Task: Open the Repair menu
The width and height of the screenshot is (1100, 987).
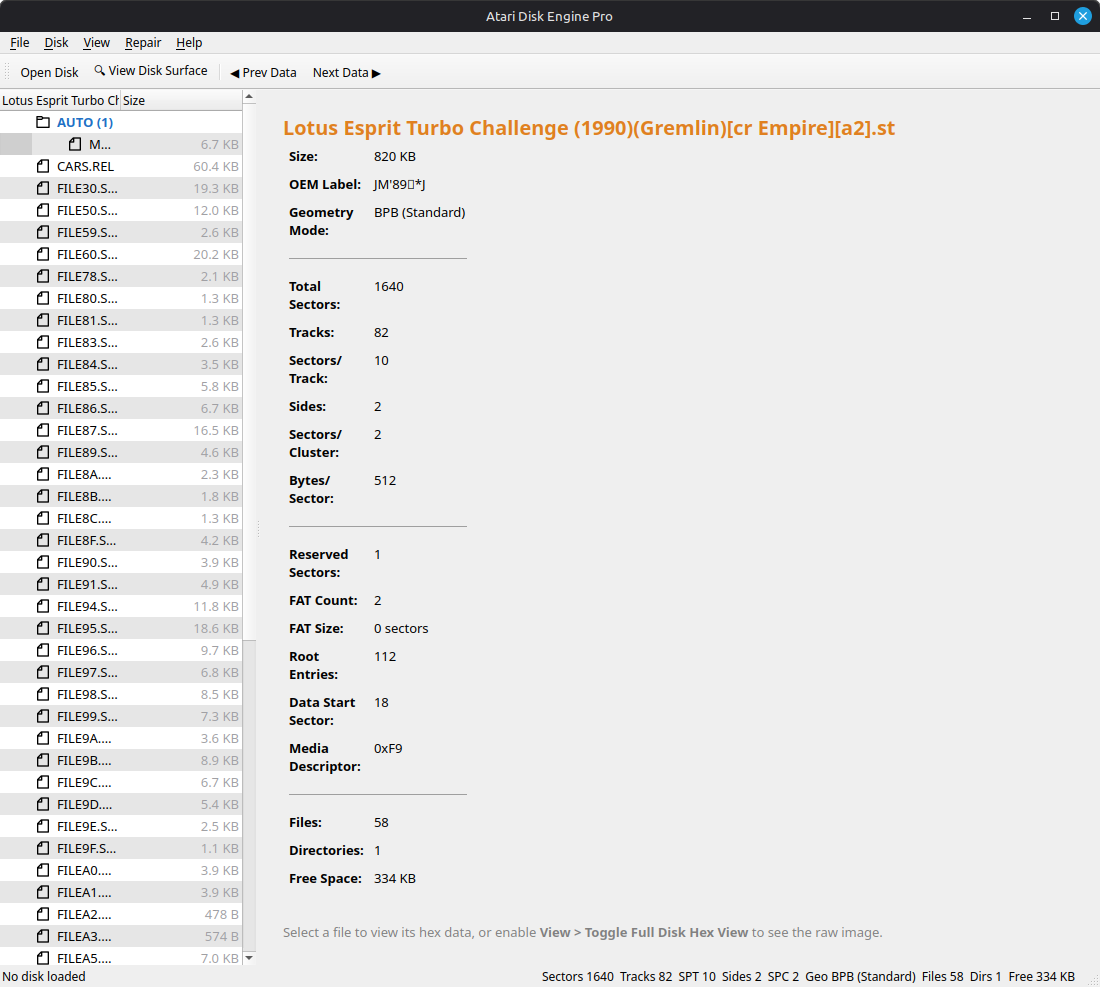Action: click(143, 43)
